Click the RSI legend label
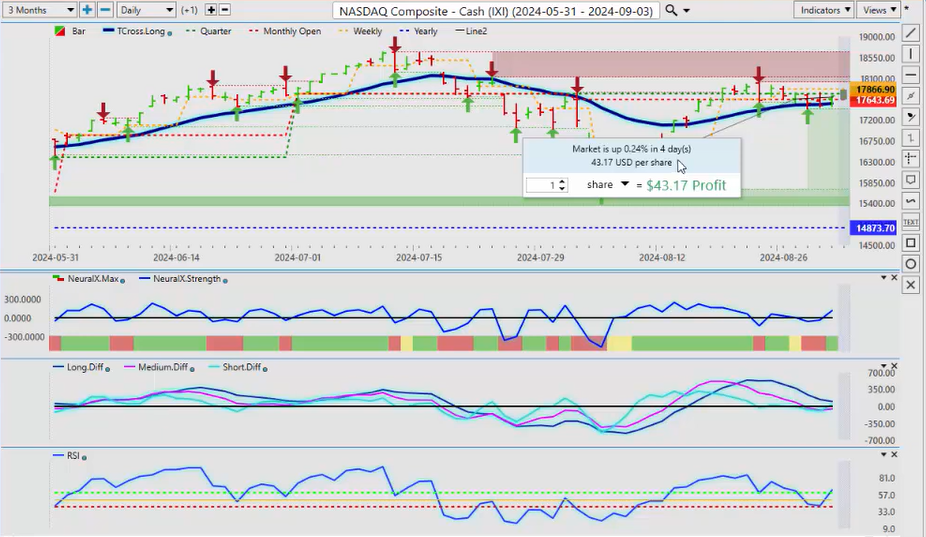 click(73, 456)
